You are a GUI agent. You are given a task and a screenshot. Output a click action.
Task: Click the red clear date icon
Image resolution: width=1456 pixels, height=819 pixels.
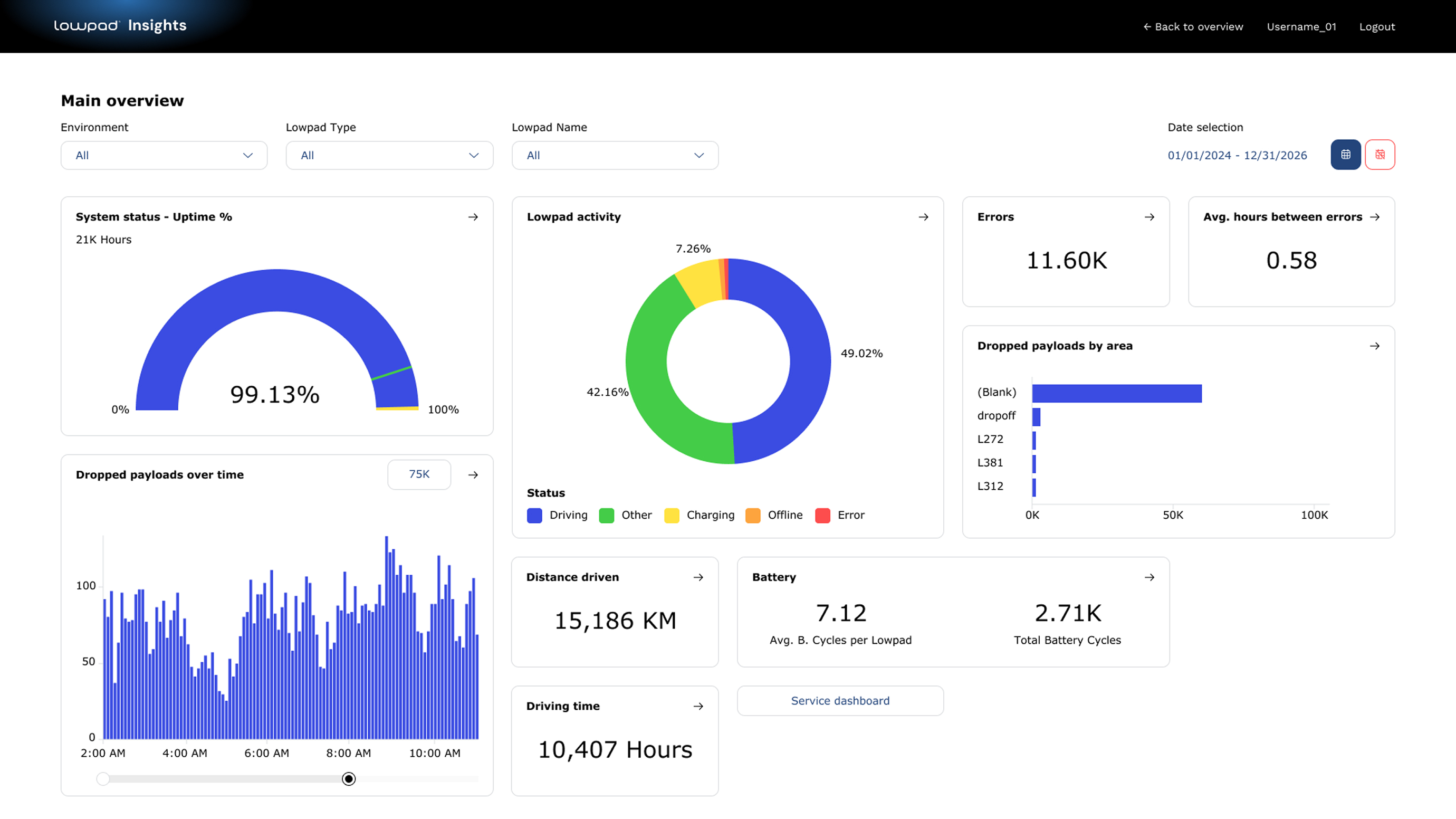click(1380, 155)
